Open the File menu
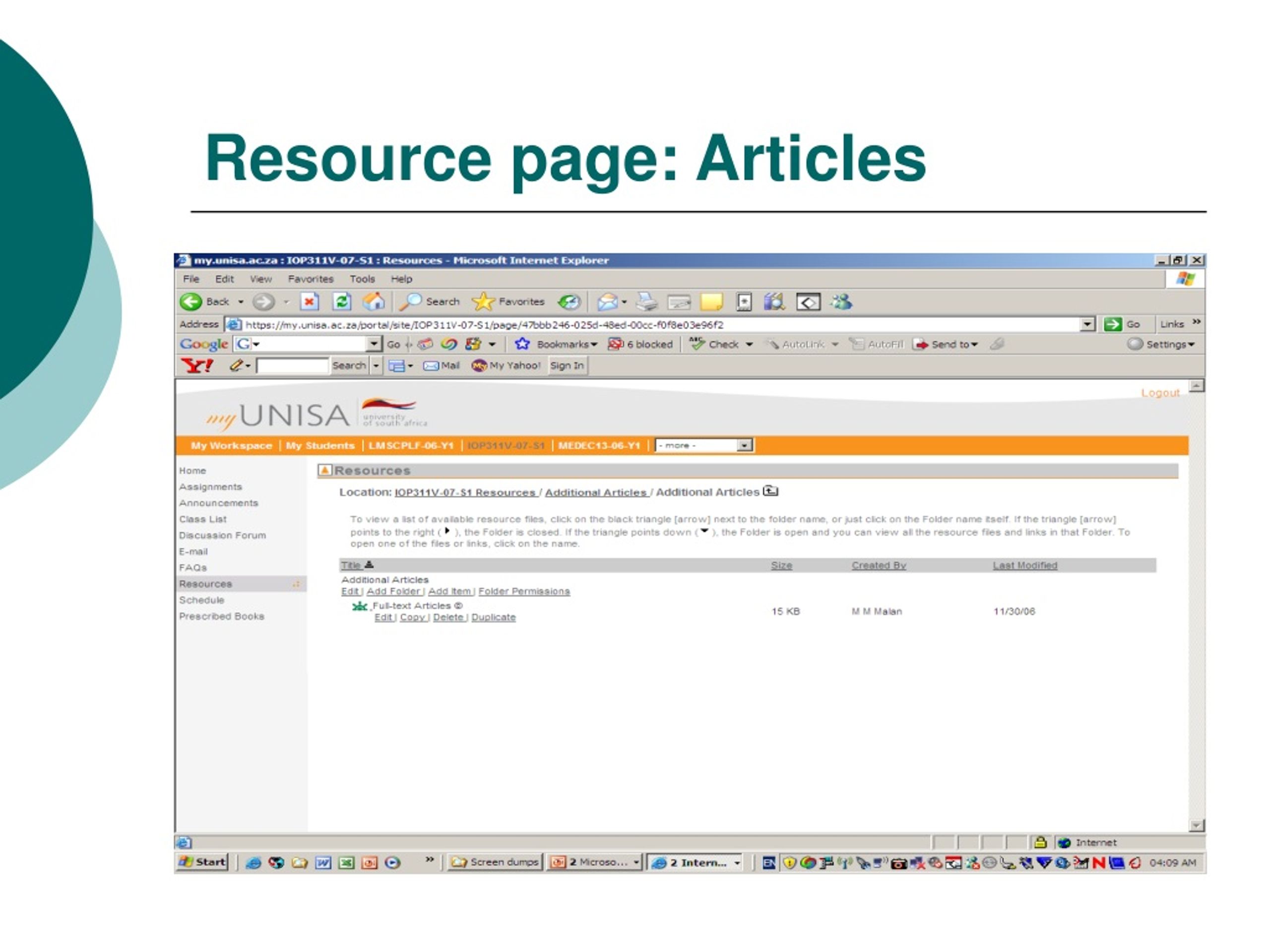Screen dimensions: 1270x952 click(190, 279)
